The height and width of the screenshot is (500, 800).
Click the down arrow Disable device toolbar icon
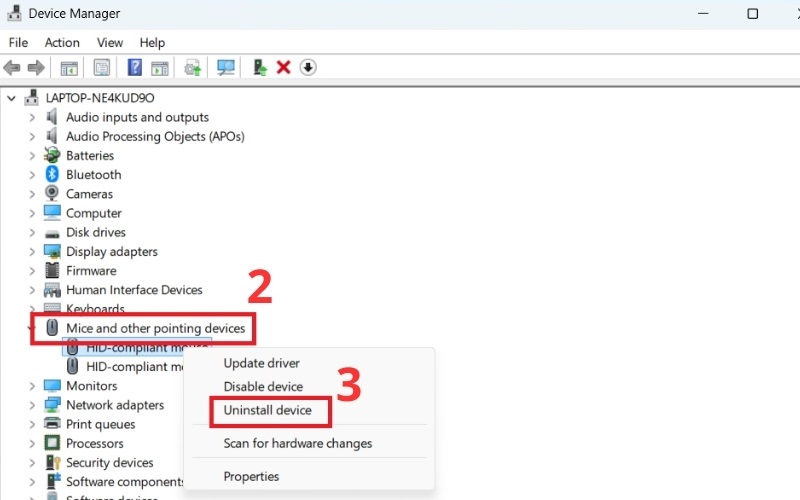(308, 68)
